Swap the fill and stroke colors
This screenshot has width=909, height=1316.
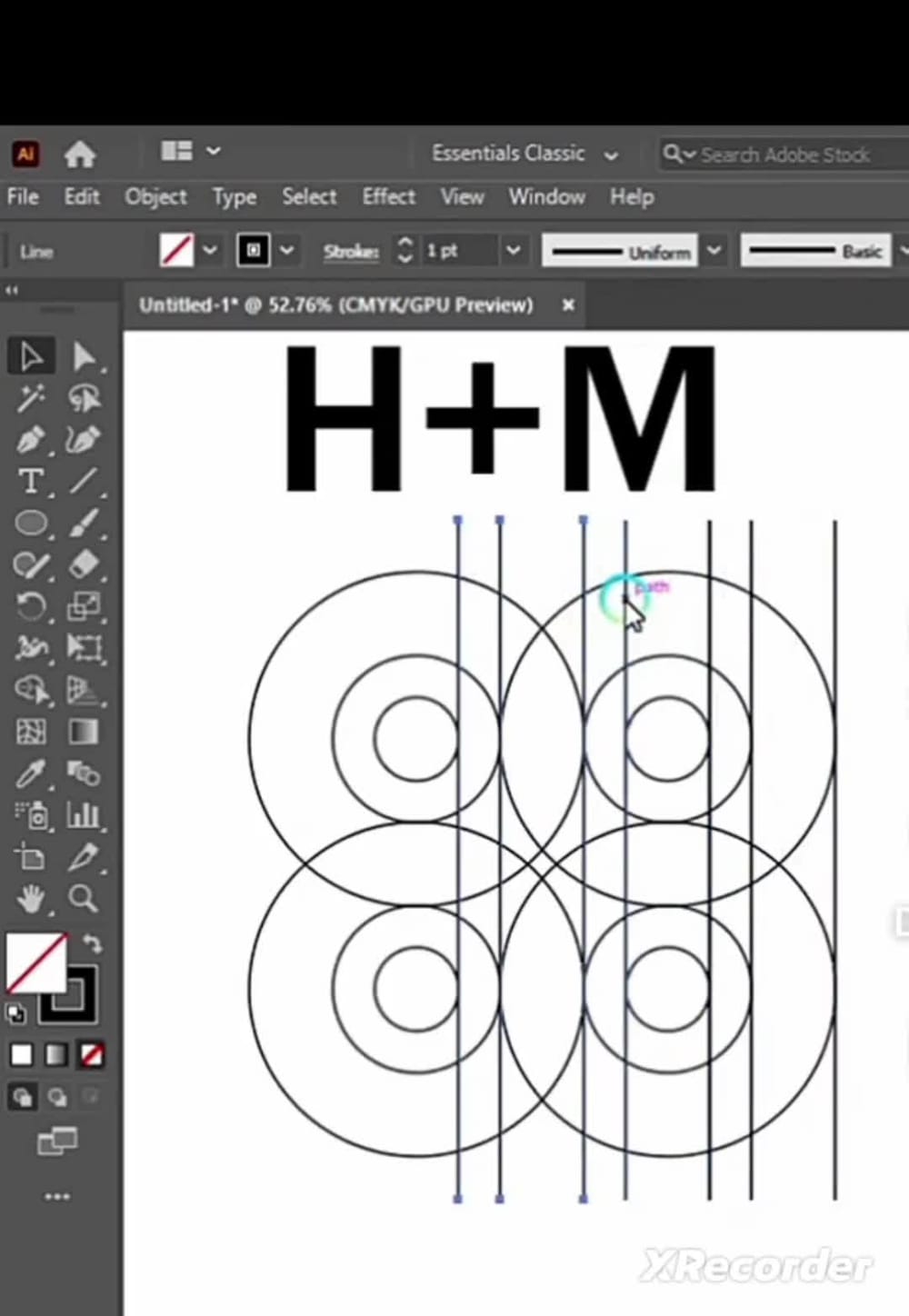(x=91, y=943)
